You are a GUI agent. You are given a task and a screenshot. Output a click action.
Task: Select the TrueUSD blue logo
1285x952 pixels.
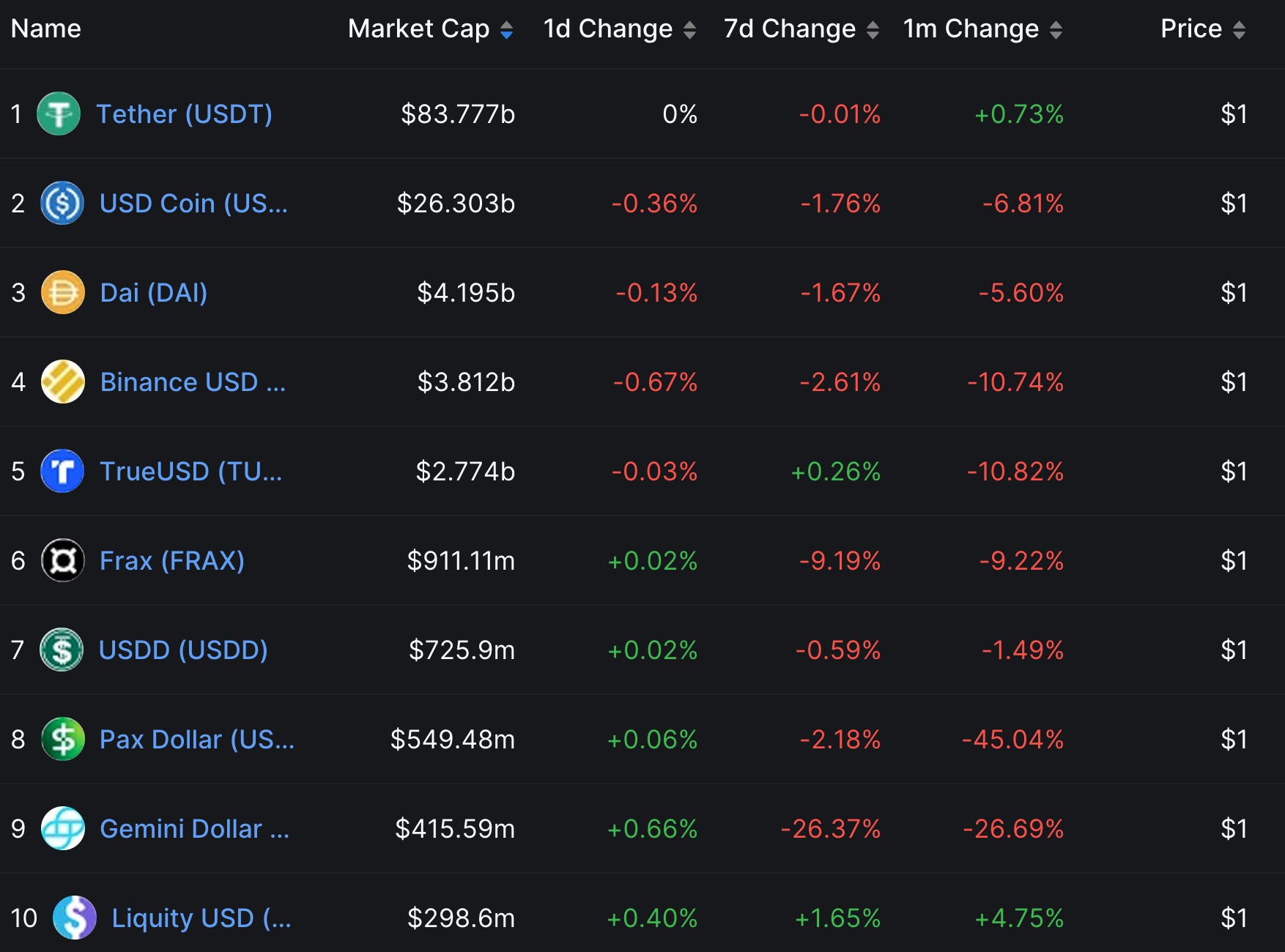[x=62, y=472]
